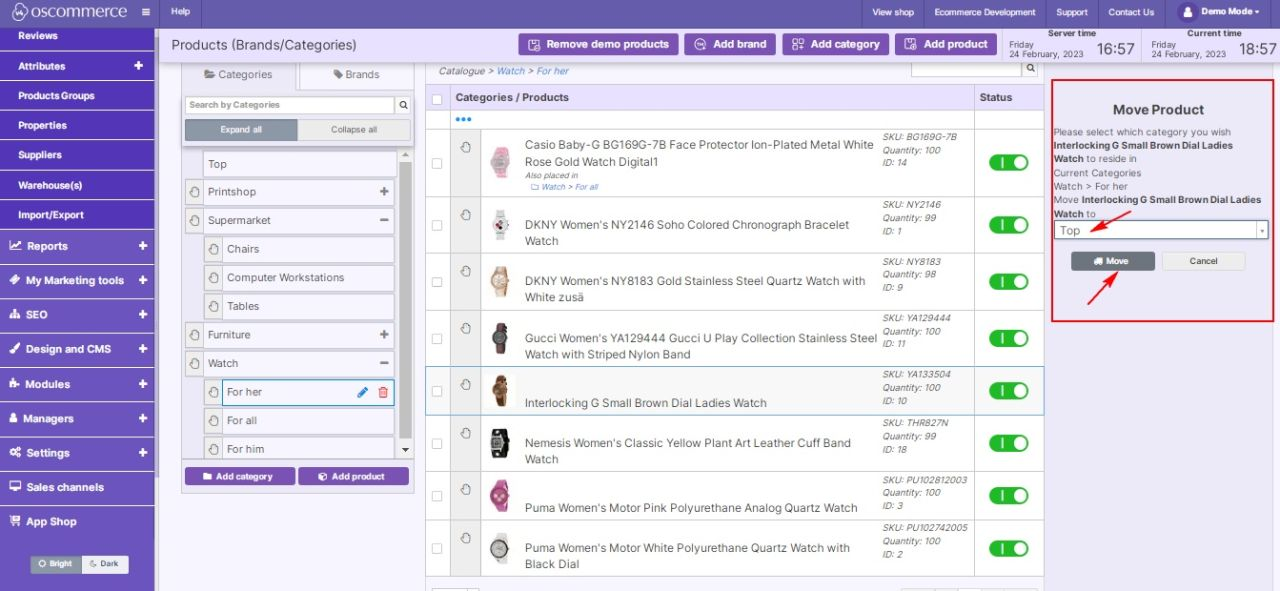Click the drag handle of Gucci YA129444 product

click(466, 328)
